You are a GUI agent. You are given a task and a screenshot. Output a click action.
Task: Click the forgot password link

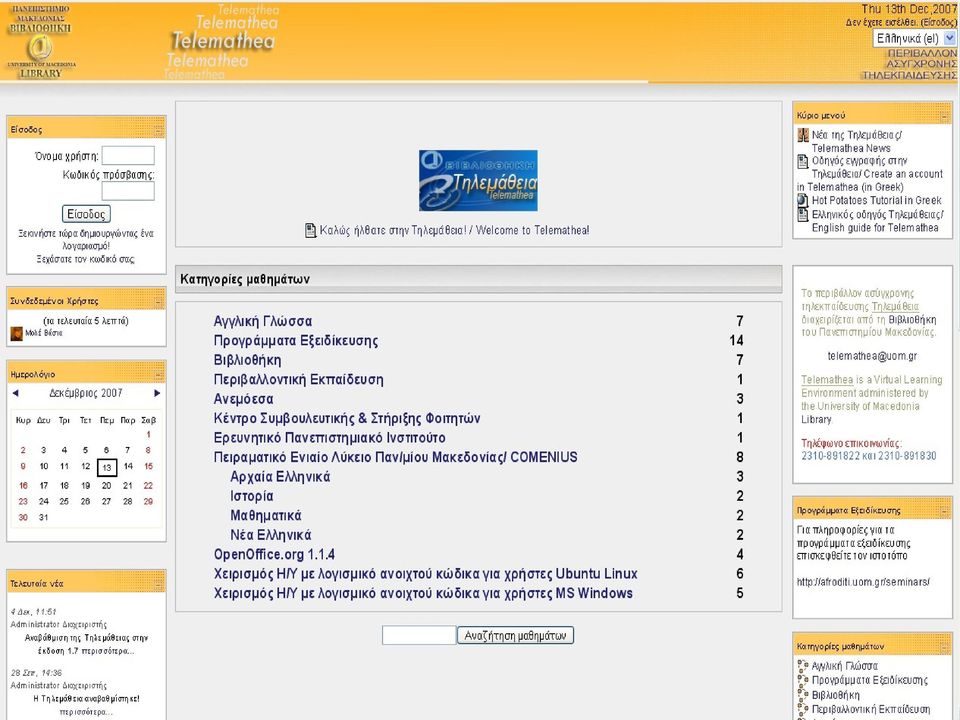tap(86, 259)
